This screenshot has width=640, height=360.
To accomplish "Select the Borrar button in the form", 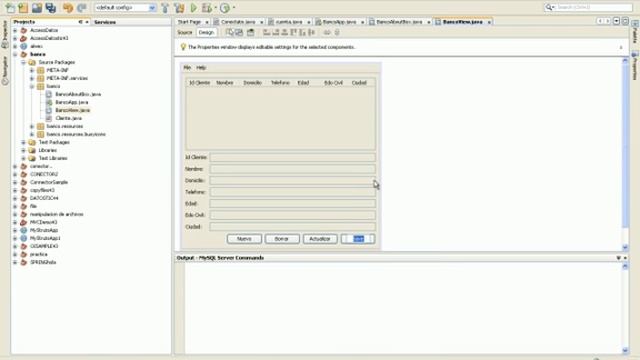I will pos(282,239).
